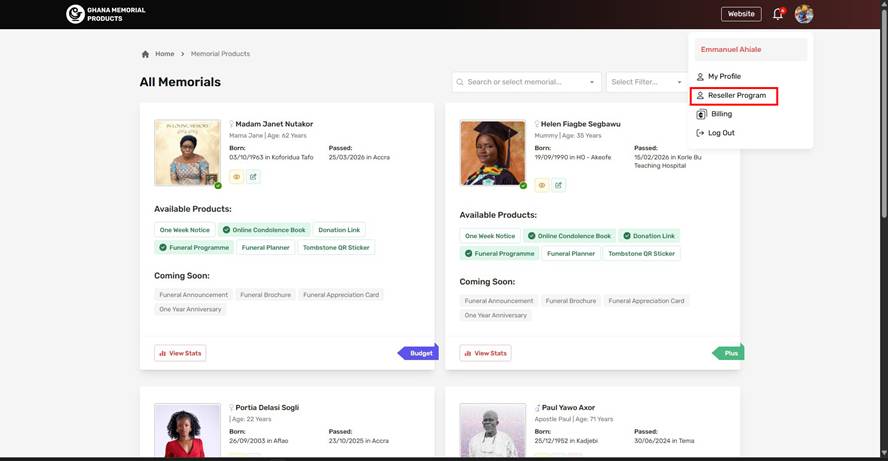The width and height of the screenshot is (888, 461).
Task: Select Tombstone QR Sticker on Helen's card
Action: coord(642,254)
